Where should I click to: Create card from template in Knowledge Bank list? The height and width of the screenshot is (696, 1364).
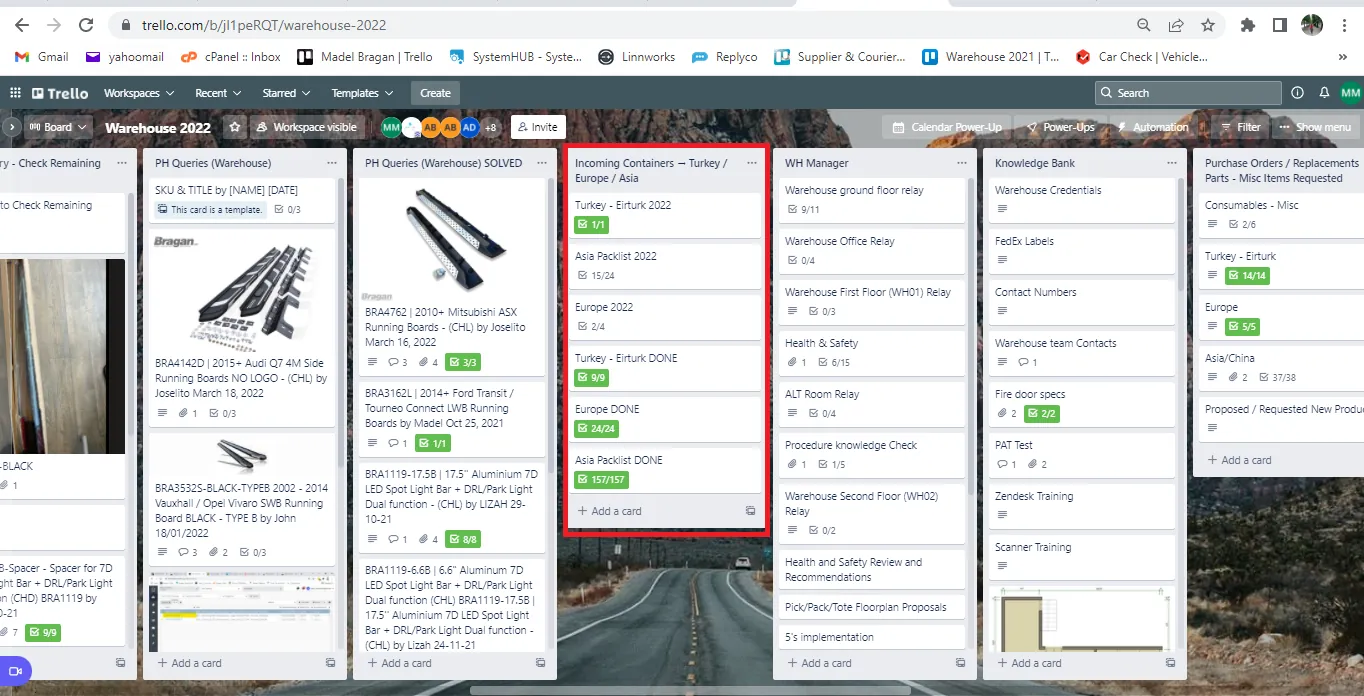point(1170,663)
